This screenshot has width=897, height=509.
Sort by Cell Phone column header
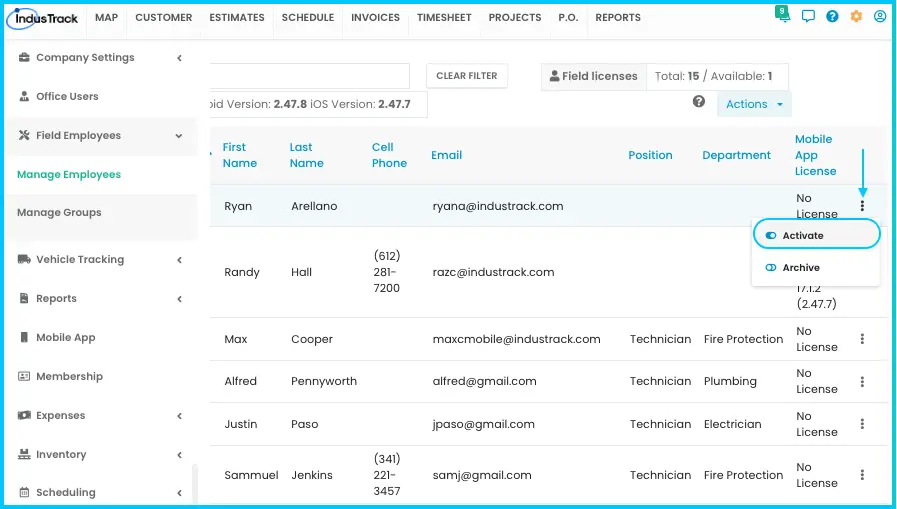click(389, 155)
